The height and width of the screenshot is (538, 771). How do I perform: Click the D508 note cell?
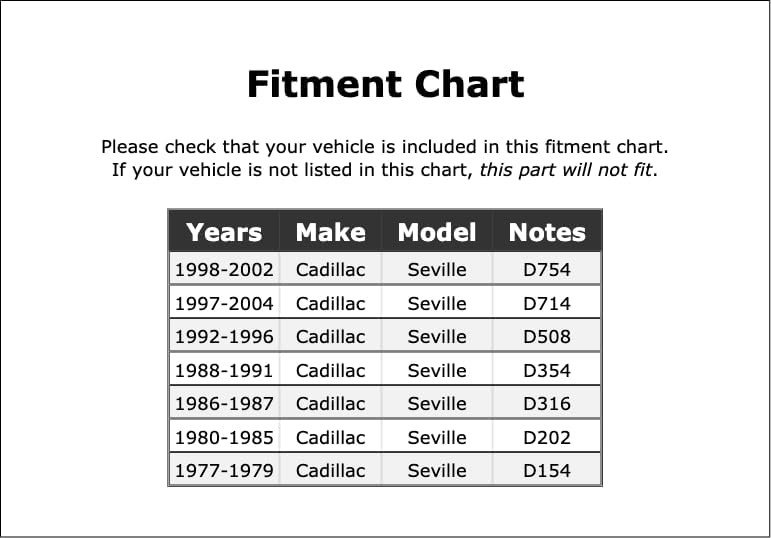tap(547, 336)
